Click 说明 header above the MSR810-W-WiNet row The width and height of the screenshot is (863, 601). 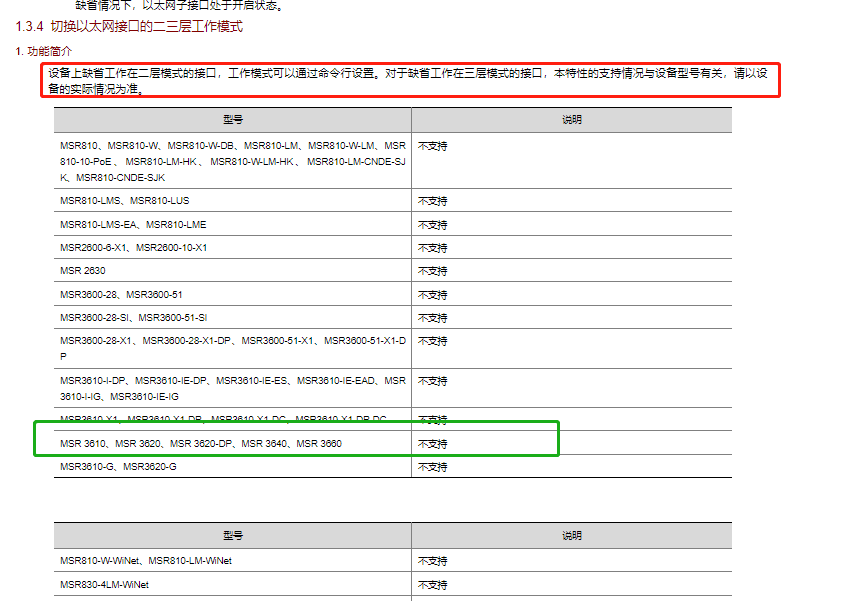[571, 536]
